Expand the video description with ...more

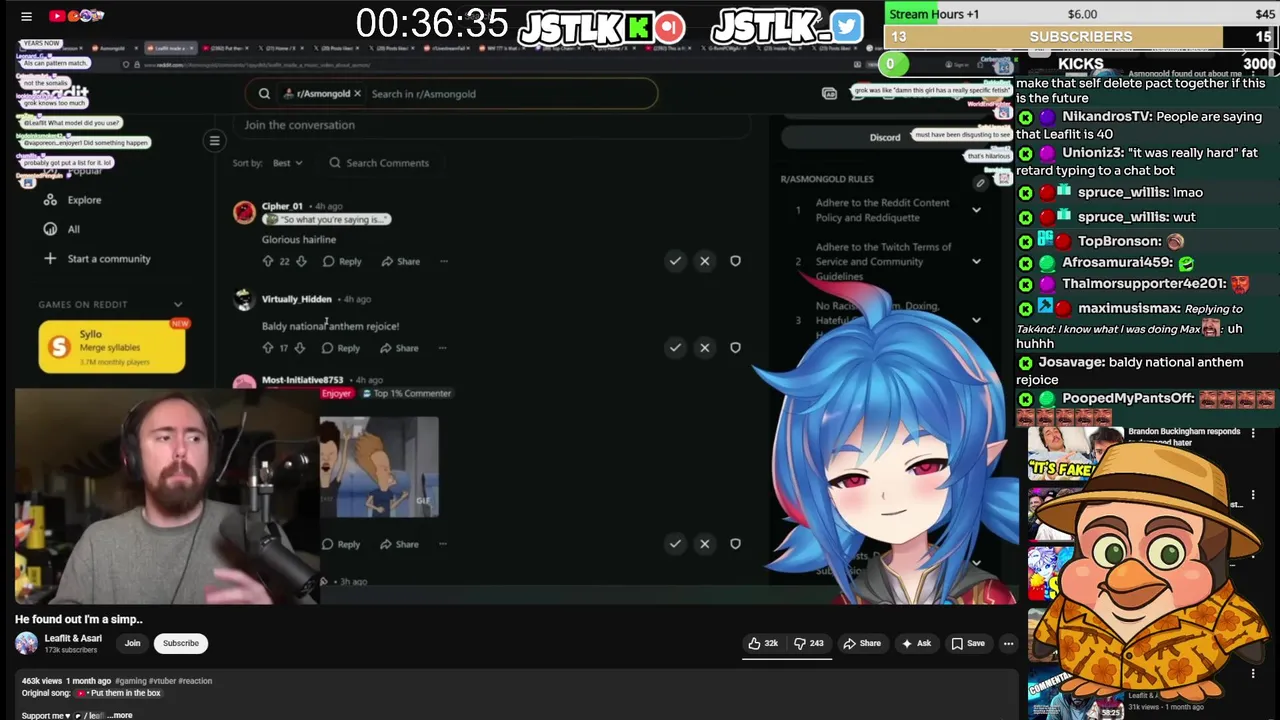tap(121, 715)
